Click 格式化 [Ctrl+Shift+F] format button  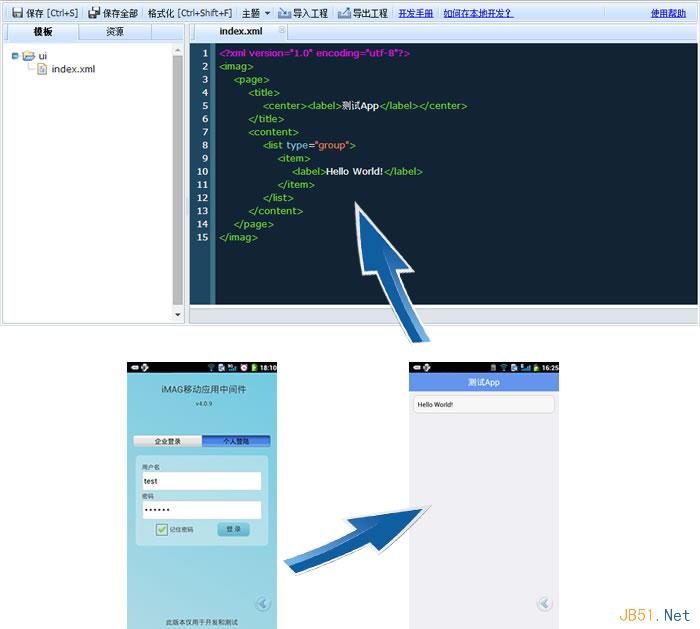click(x=190, y=13)
